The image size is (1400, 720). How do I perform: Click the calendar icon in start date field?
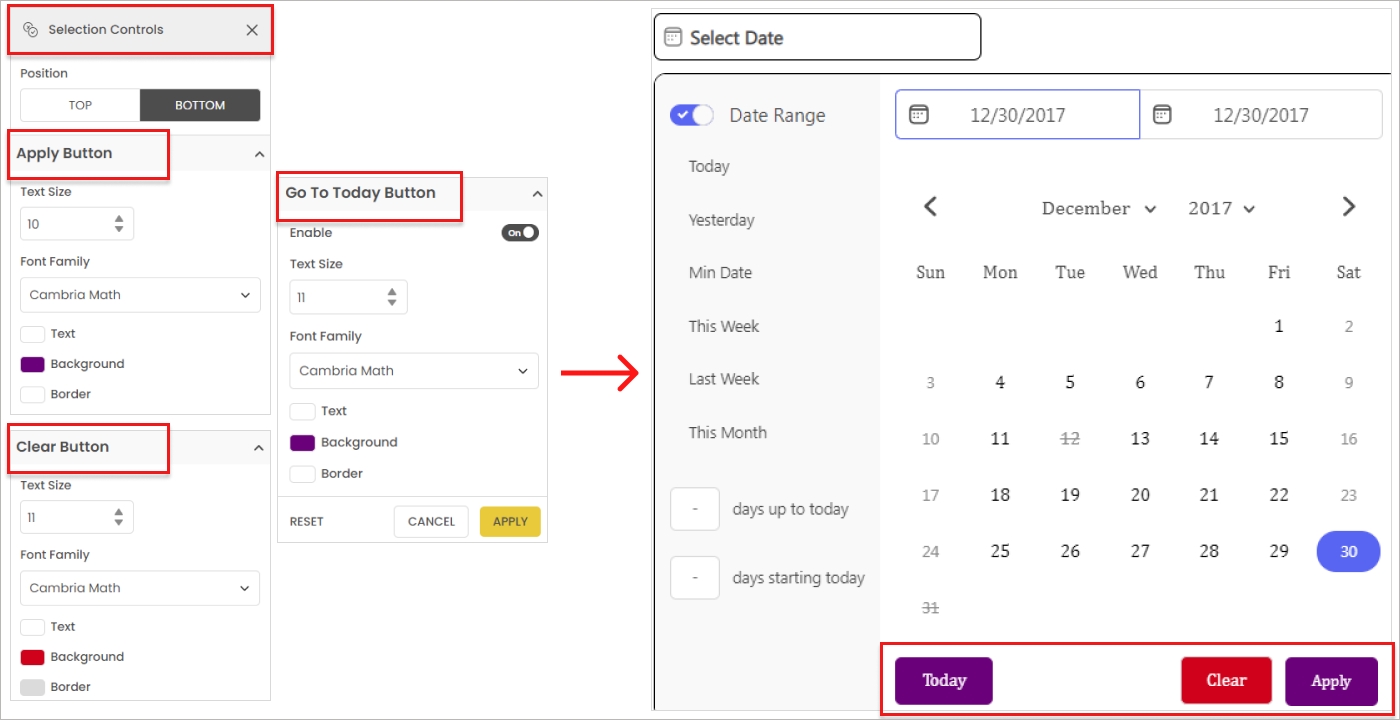click(x=918, y=115)
